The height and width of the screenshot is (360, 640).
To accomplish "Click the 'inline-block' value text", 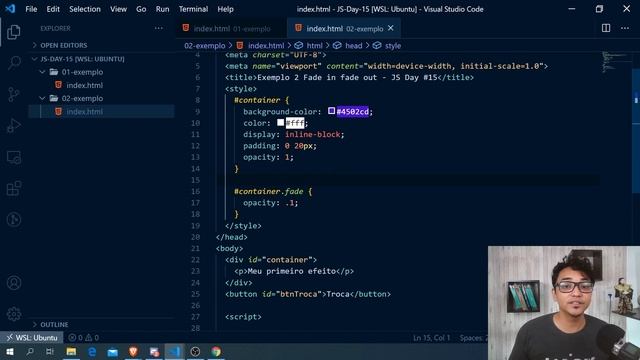I will pos(313,134).
